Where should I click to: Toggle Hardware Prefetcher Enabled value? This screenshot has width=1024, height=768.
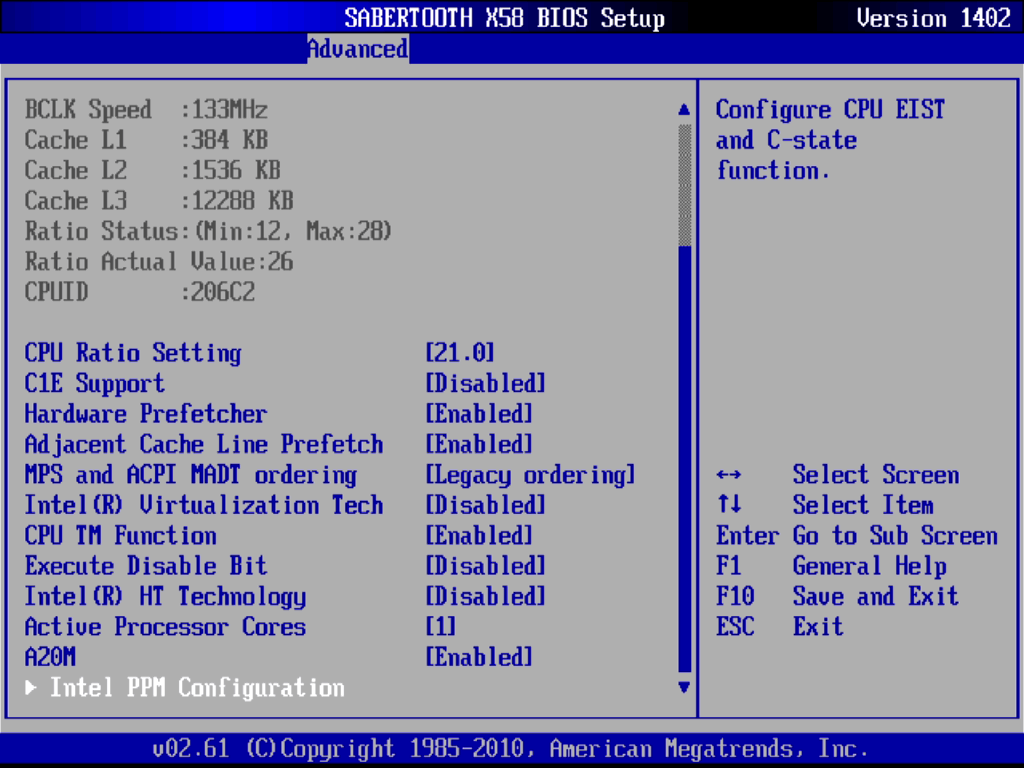click(x=479, y=414)
